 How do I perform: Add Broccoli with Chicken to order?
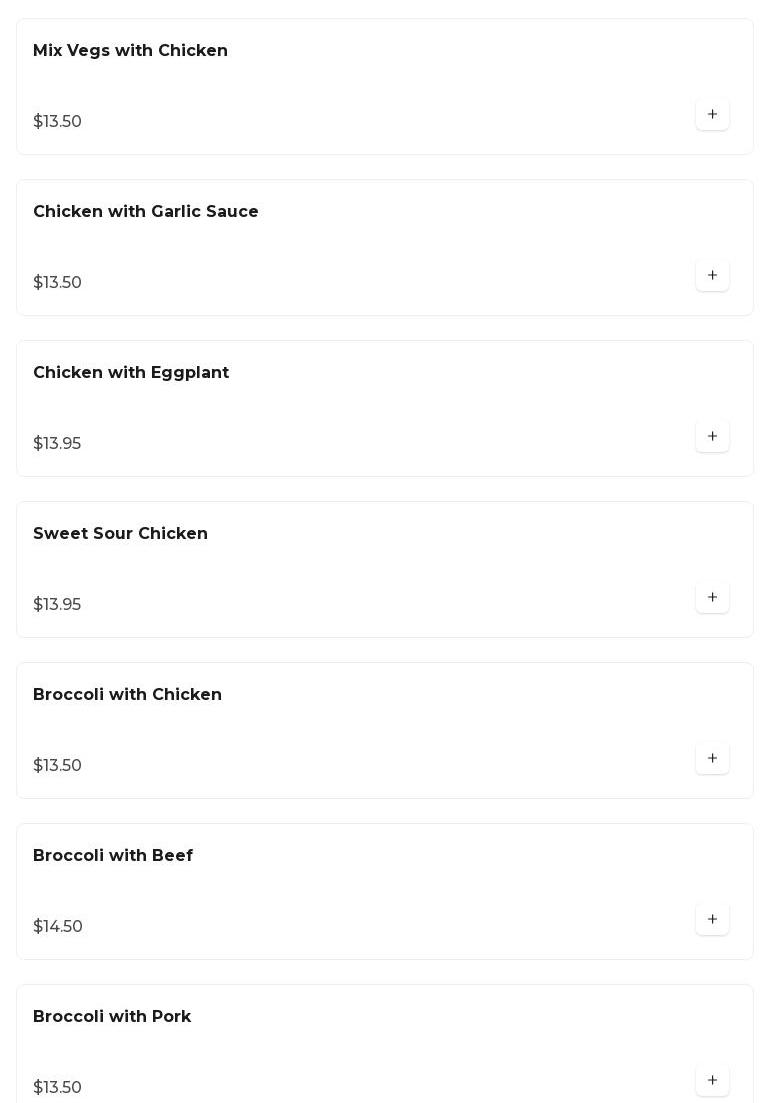click(x=712, y=759)
